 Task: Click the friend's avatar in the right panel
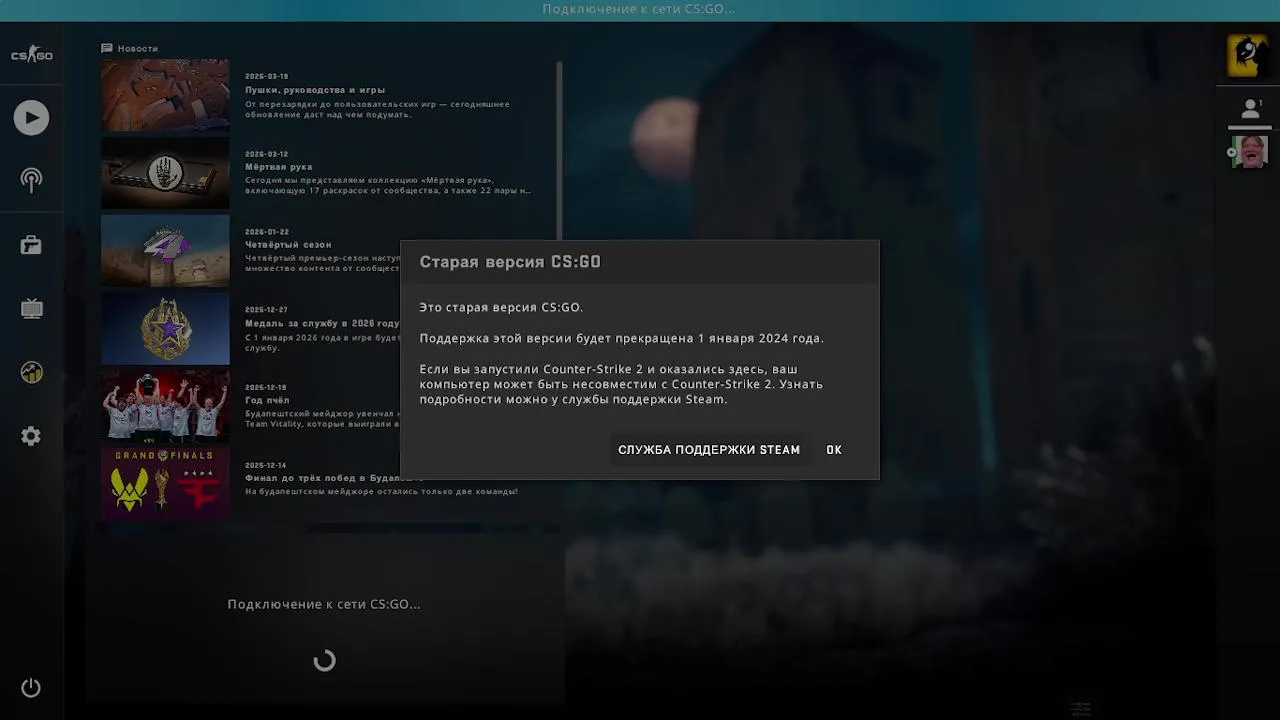pos(1250,152)
